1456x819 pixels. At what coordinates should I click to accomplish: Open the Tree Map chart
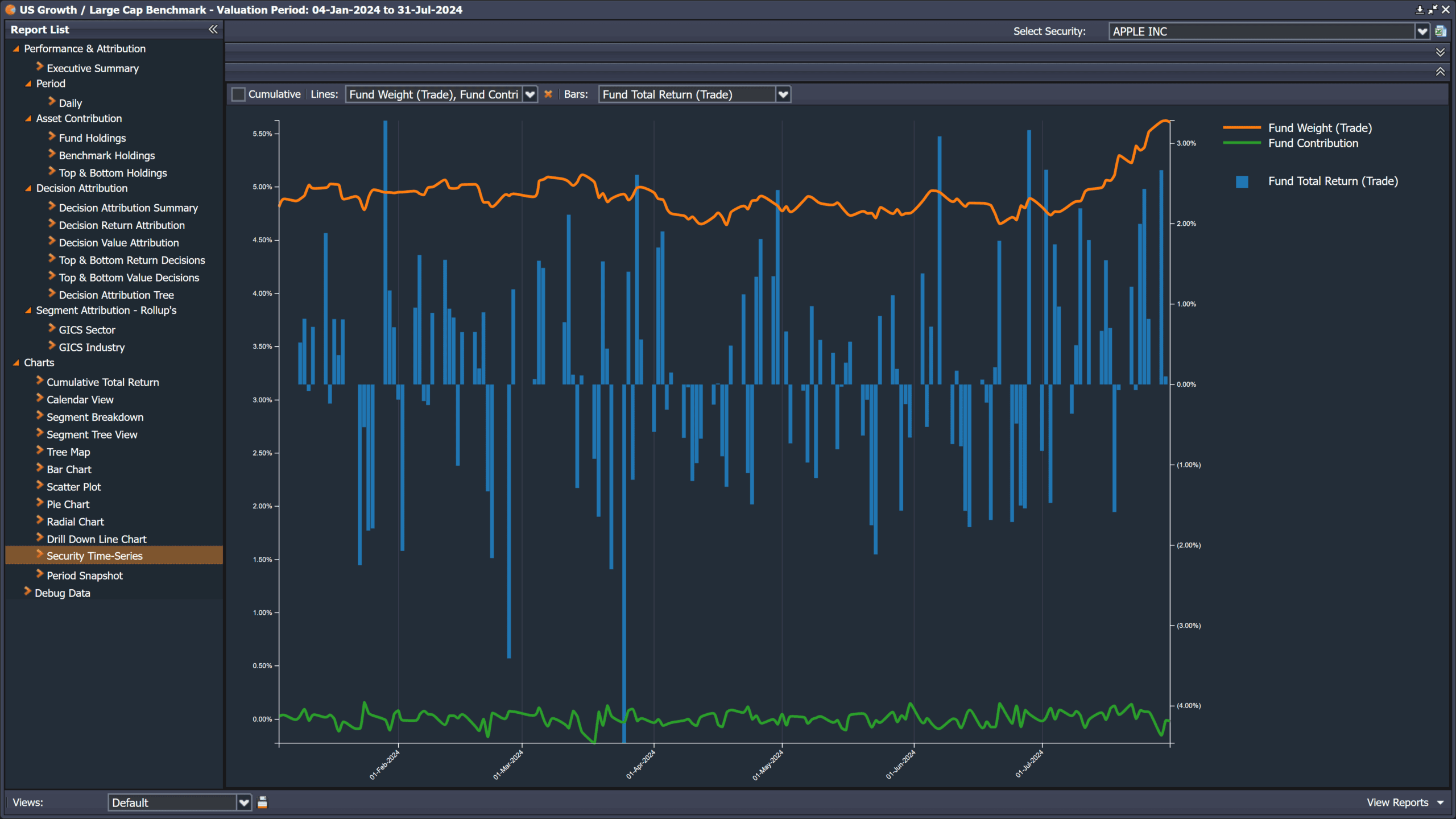tap(68, 452)
